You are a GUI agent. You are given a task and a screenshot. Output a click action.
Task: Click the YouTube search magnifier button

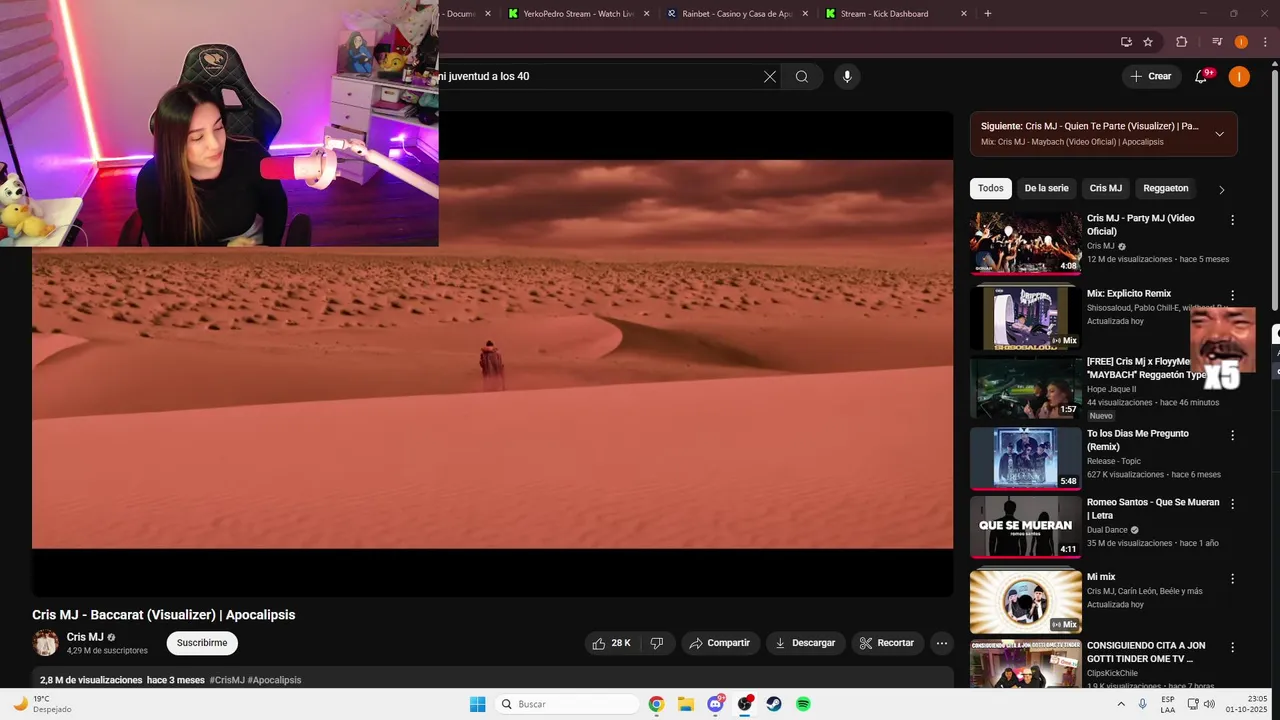tap(802, 76)
